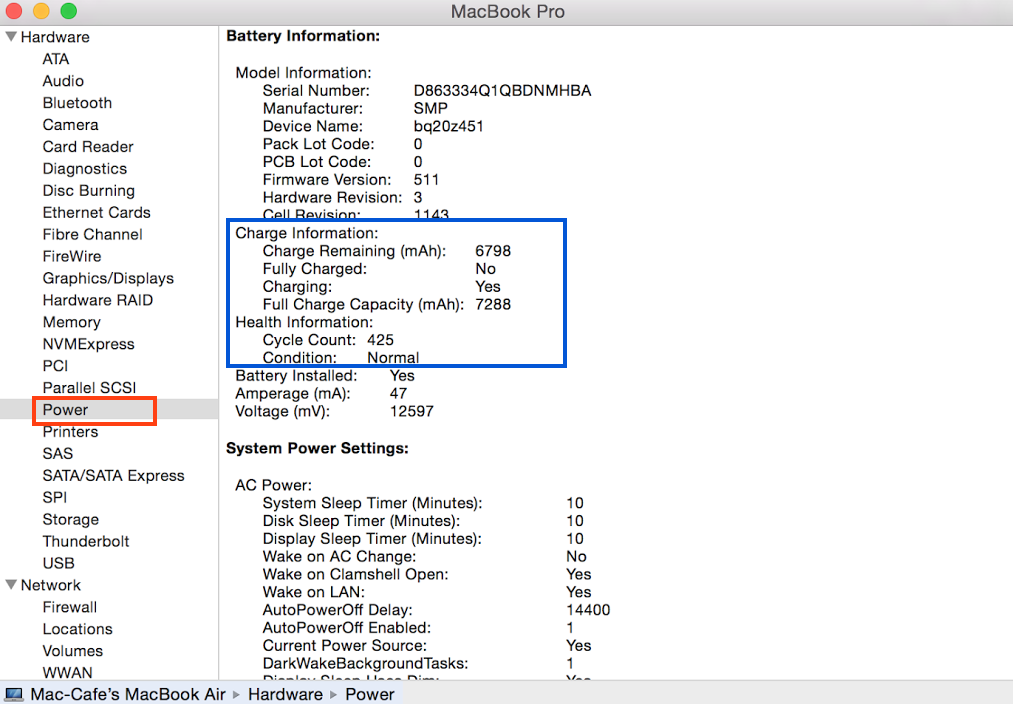Screen dimensions: 1013x704
Task: Select SPI in the sidebar
Action: 55,497
